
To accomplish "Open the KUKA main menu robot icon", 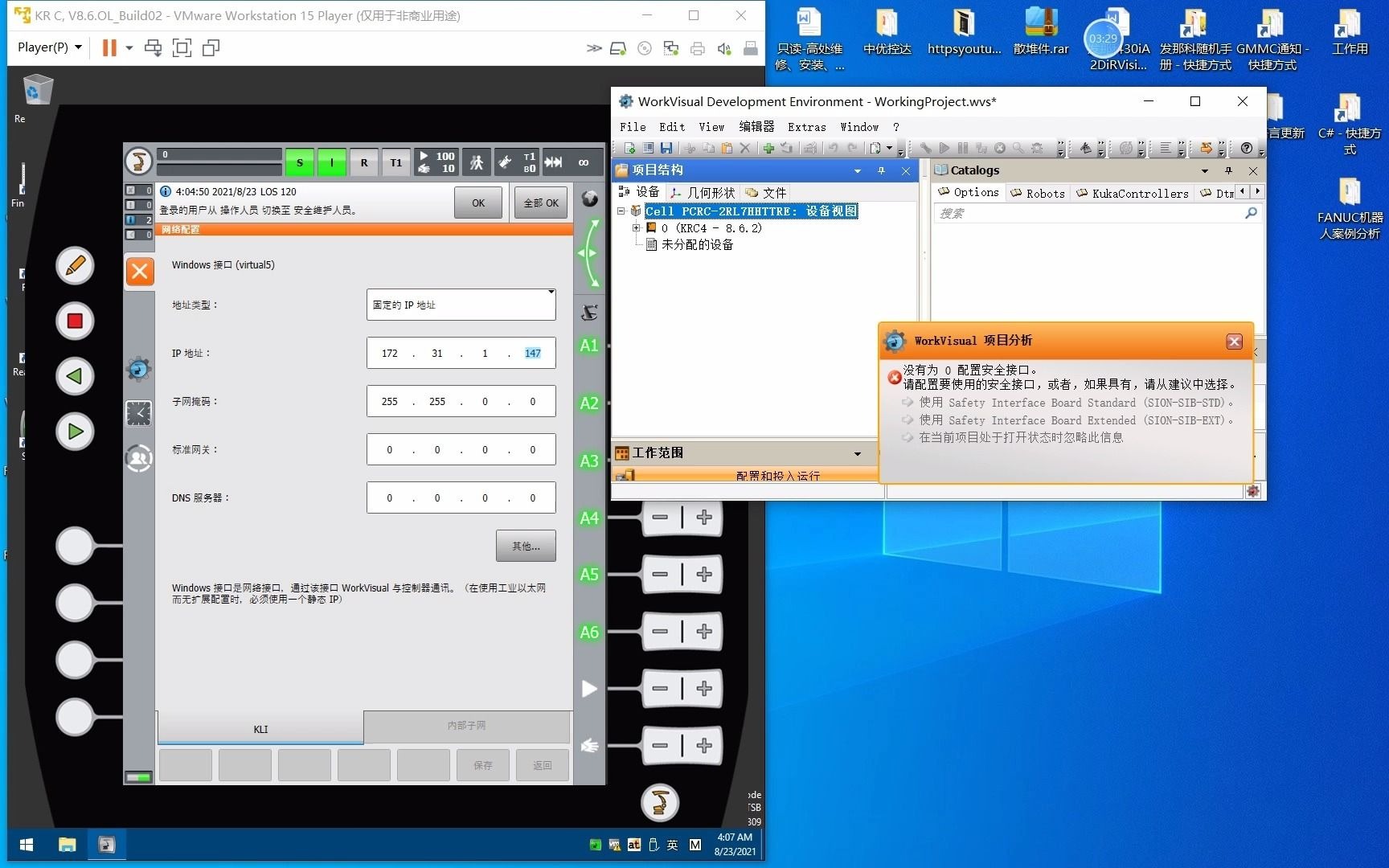I will pyautogui.click(x=139, y=162).
